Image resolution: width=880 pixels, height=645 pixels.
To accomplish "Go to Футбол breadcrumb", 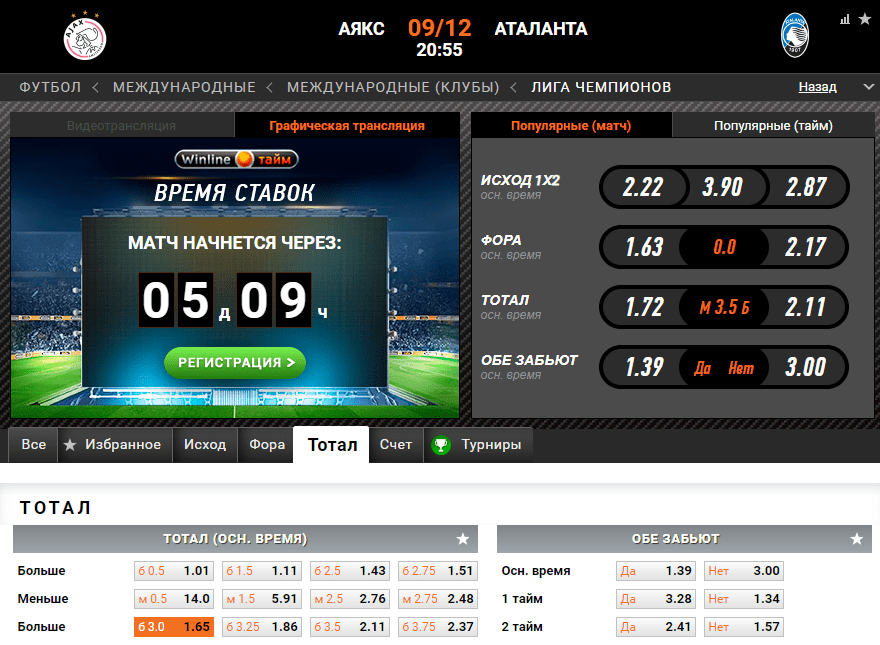I will point(50,87).
